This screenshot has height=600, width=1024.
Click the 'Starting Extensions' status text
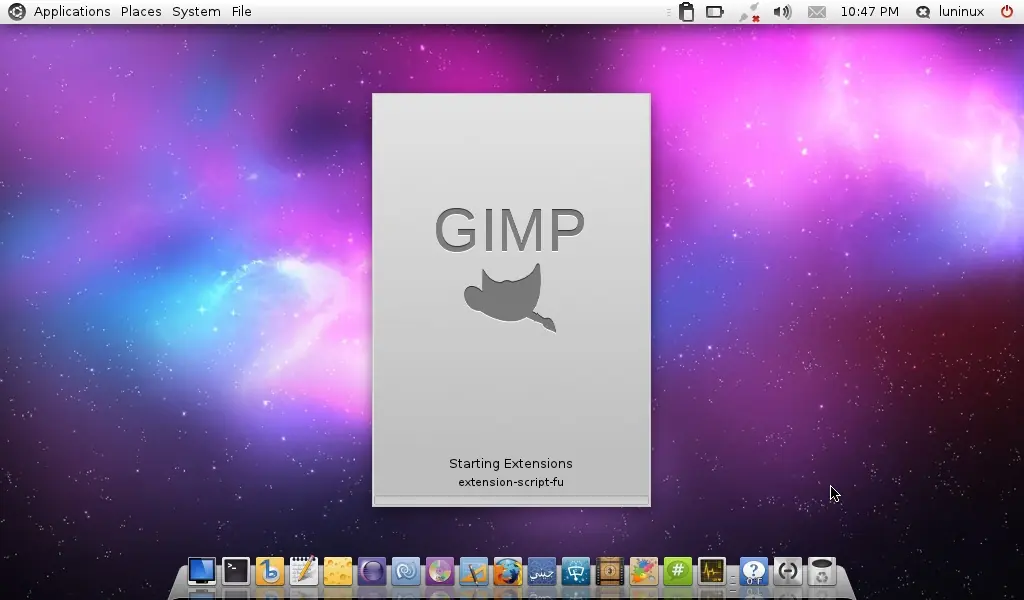(511, 464)
